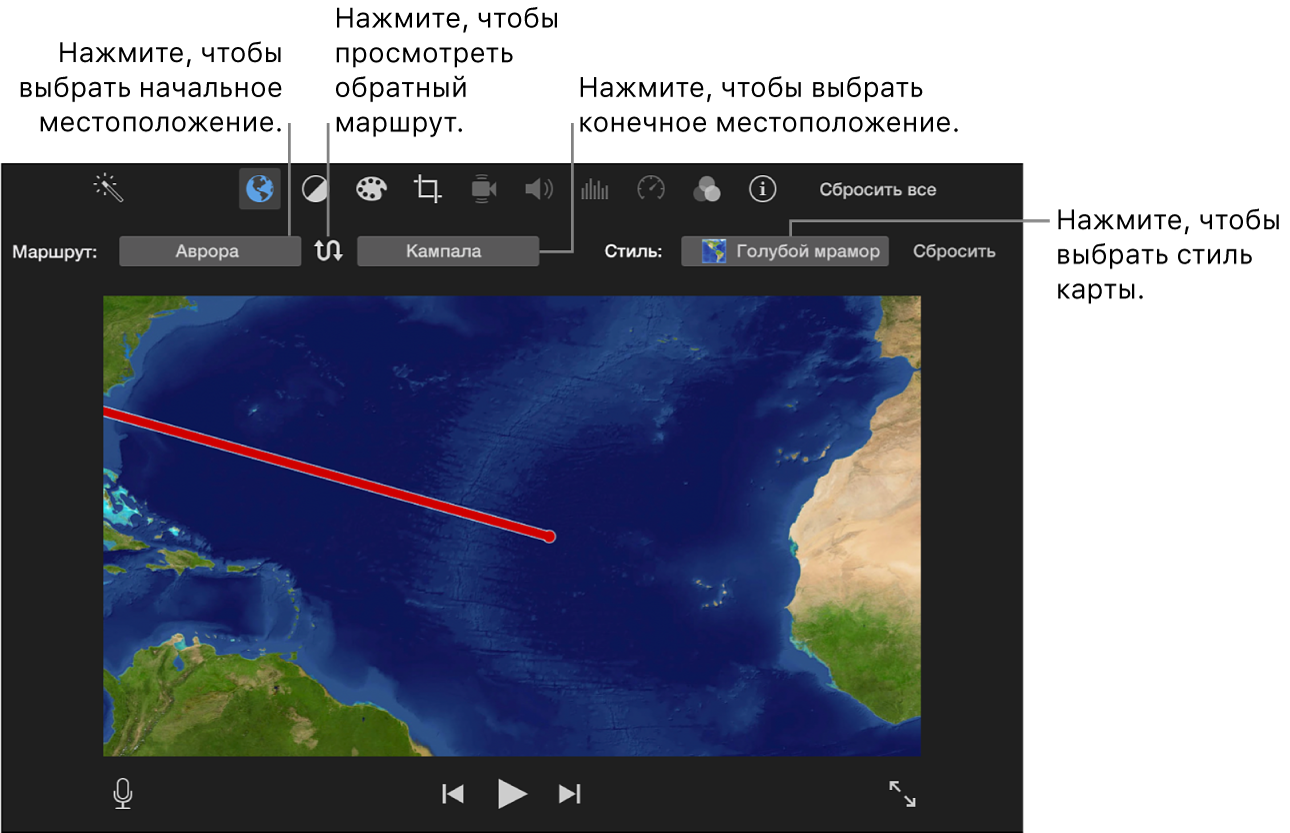Show clip information icon

763,188
